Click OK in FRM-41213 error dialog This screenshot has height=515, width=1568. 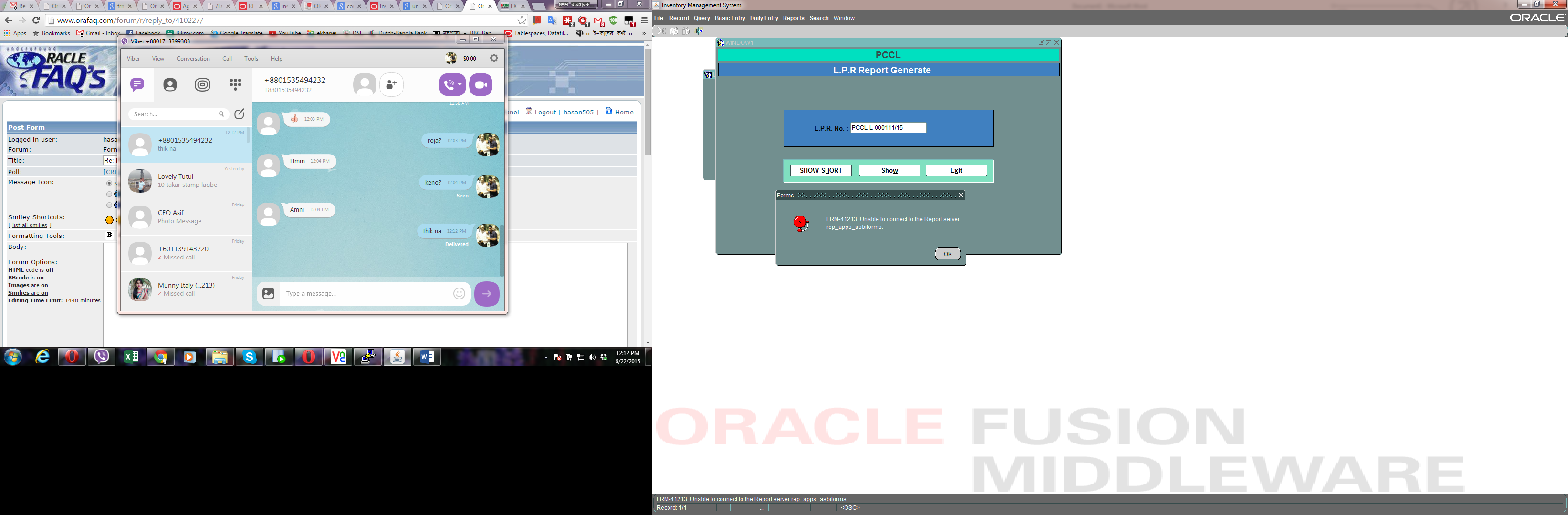click(948, 254)
